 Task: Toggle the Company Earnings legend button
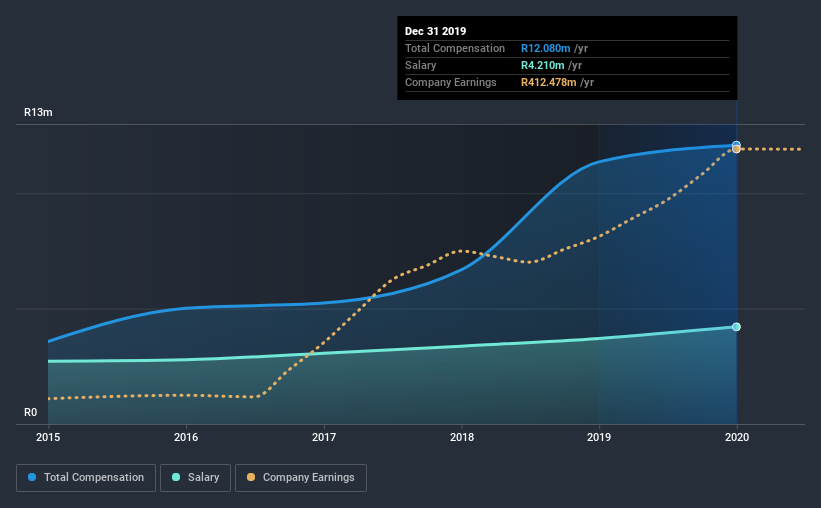(301, 478)
